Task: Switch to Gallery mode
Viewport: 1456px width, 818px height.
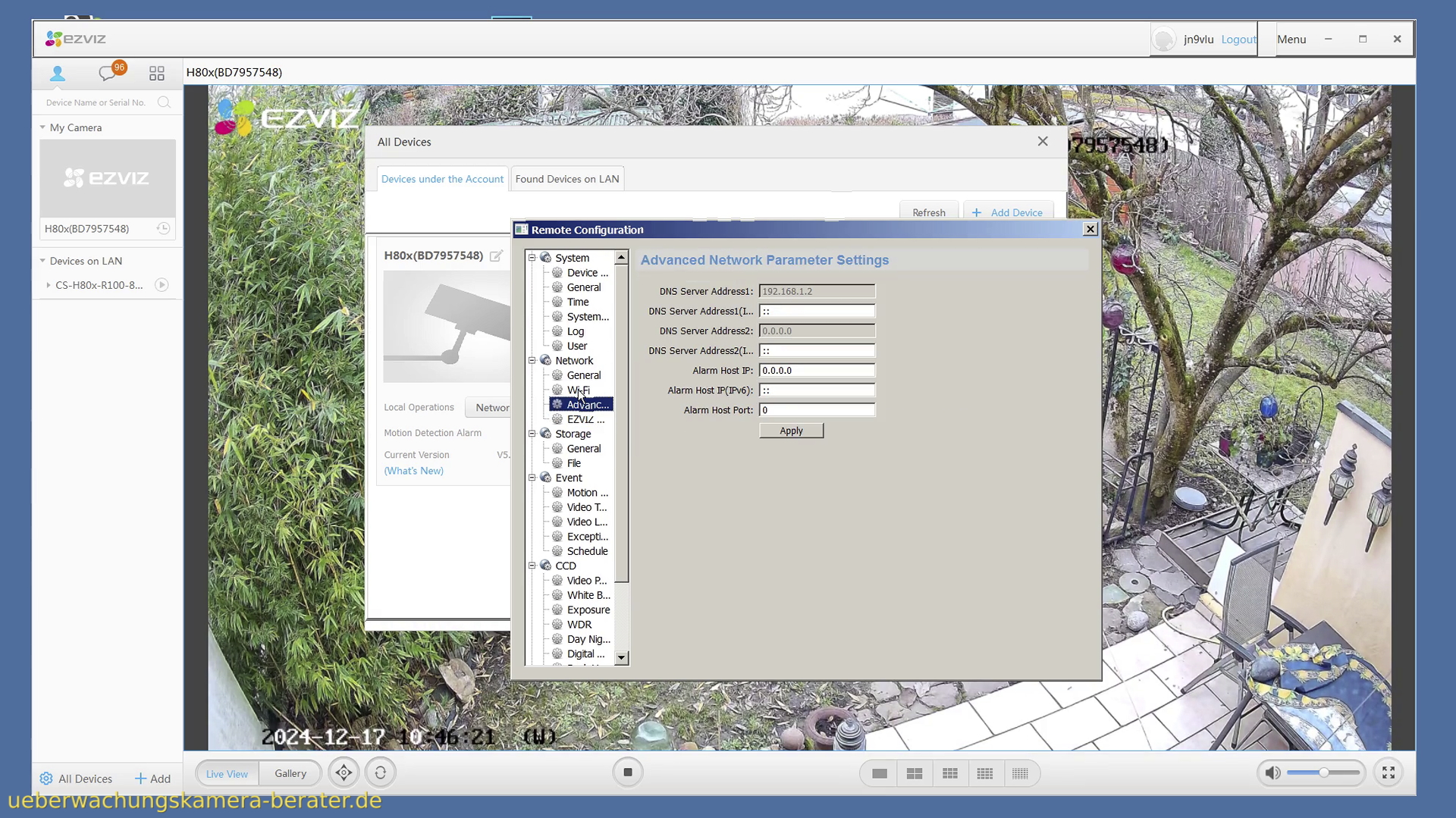Action: (290, 773)
